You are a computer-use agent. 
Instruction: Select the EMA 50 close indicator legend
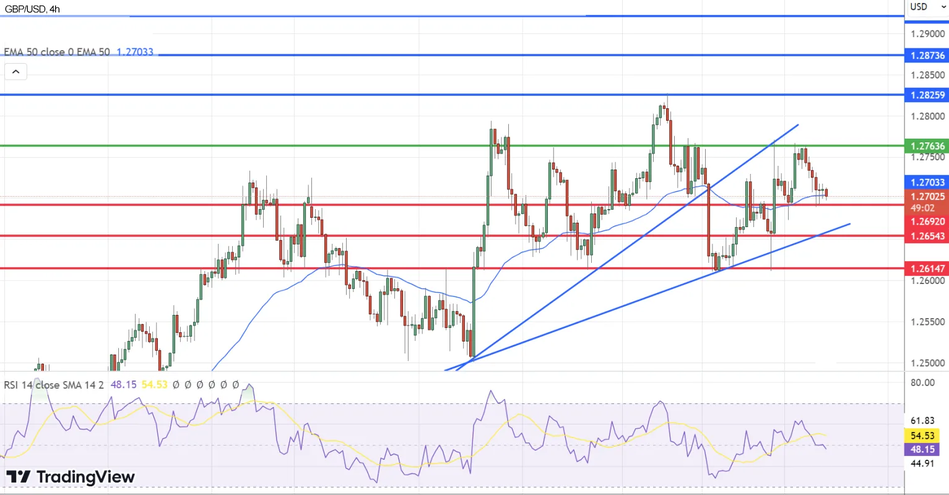[57, 52]
